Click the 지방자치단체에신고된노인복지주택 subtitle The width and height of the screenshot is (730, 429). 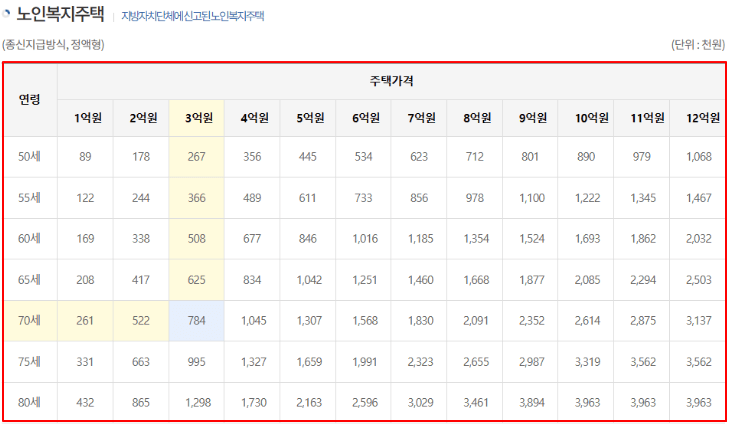click(x=193, y=16)
